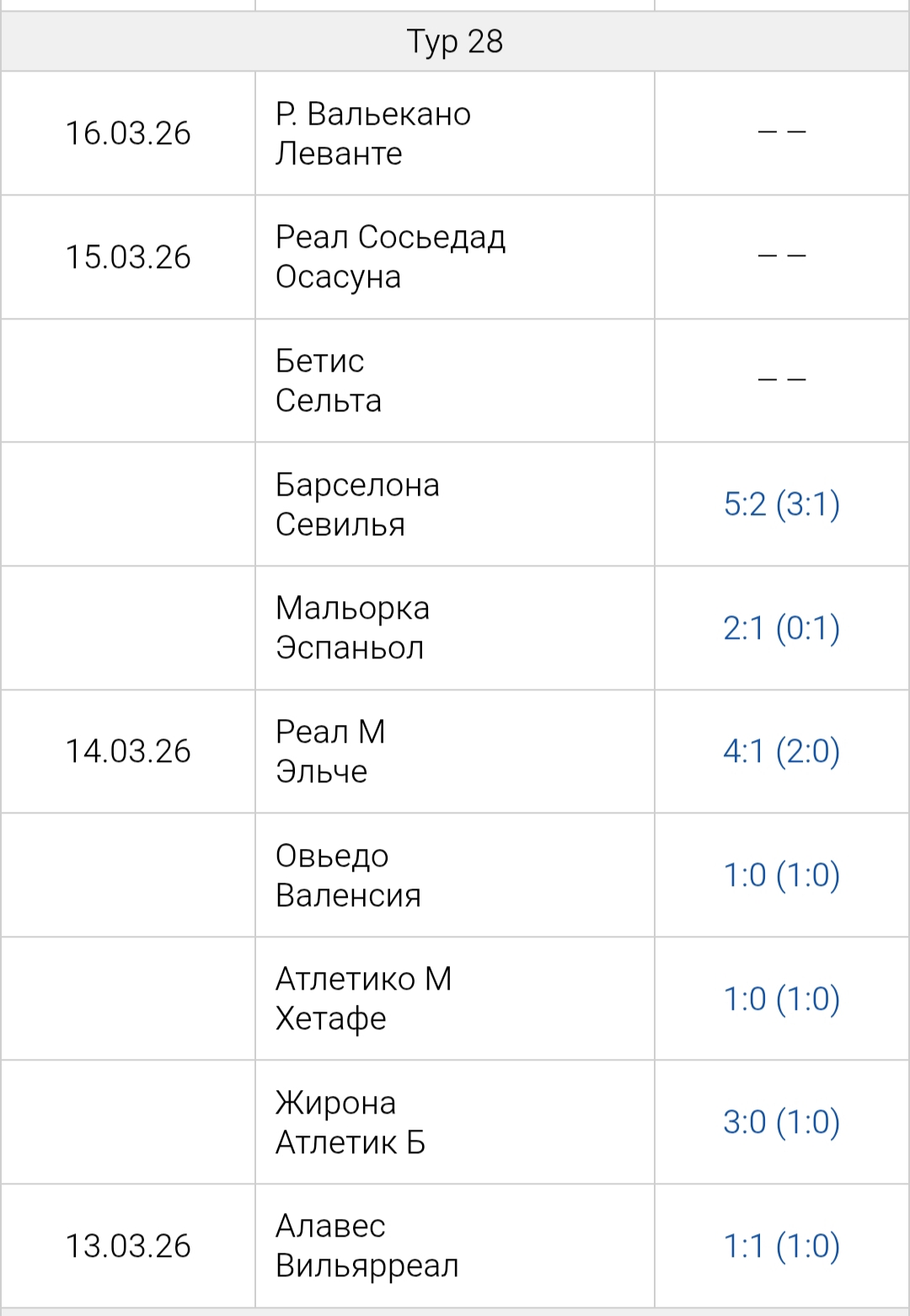Select the Тур 28 header row

pyautogui.click(x=455, y=41)
